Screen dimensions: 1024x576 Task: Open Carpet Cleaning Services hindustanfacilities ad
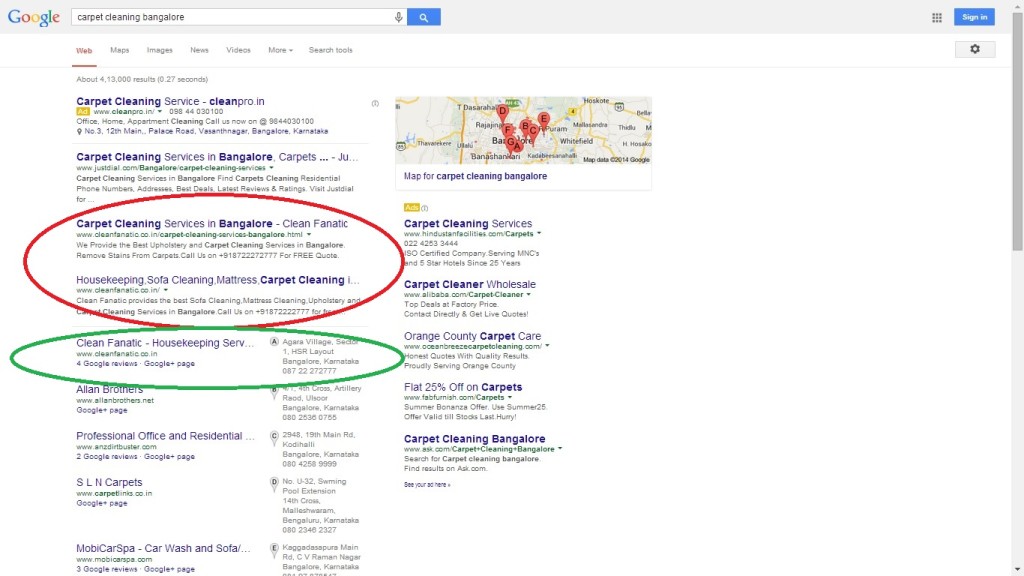468,223
